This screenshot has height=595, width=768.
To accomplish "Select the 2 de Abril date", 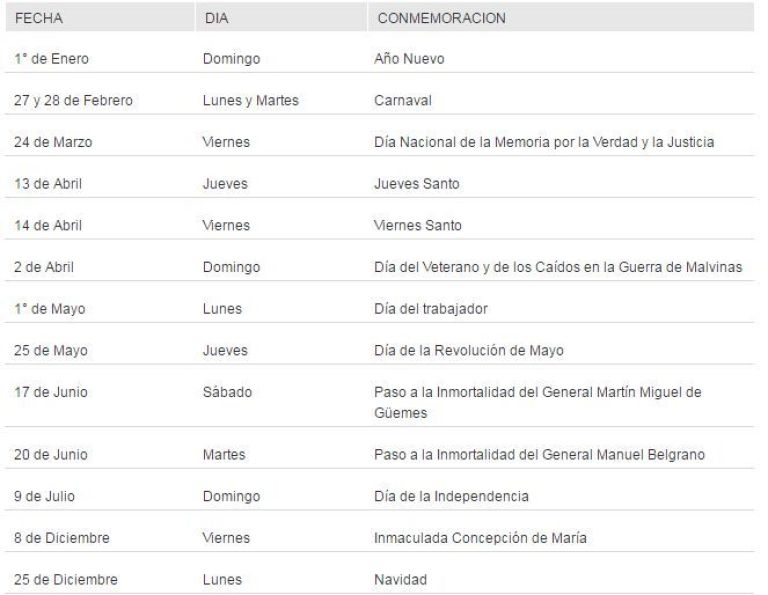I will pyautogui.click(x=44, y=267).
